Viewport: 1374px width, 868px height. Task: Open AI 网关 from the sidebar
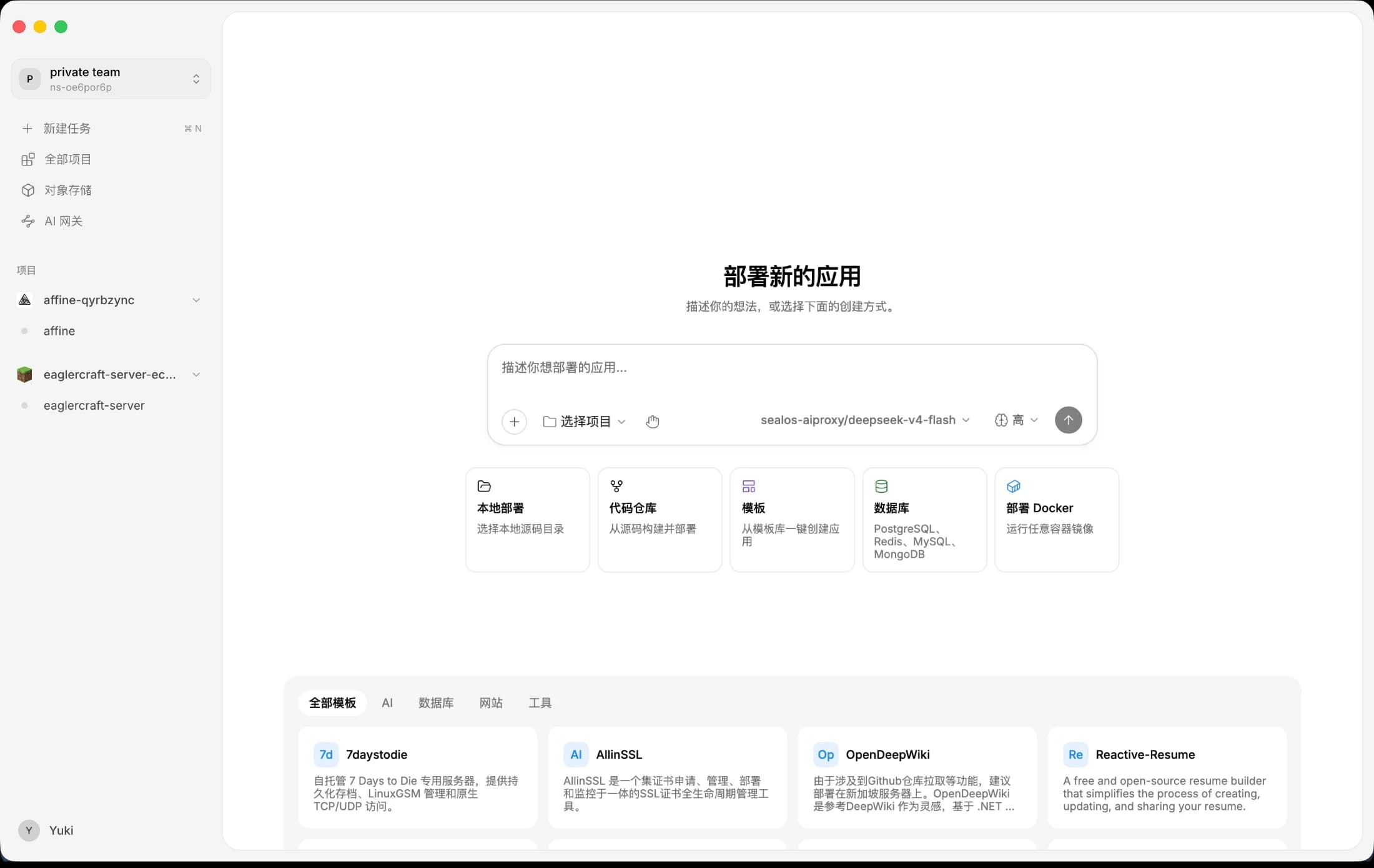[111, 221]
